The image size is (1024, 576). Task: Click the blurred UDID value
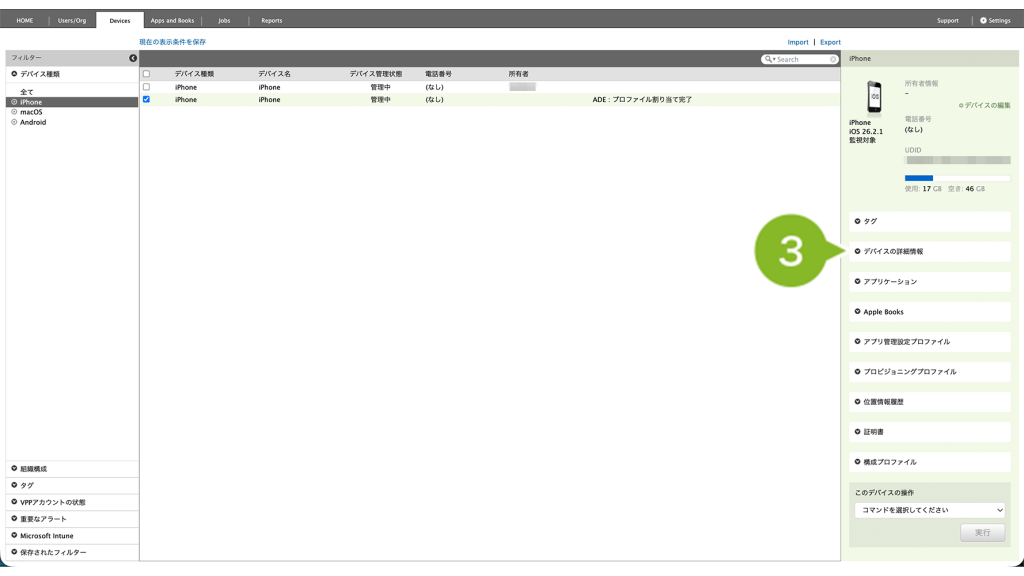[x=957, y=160]
